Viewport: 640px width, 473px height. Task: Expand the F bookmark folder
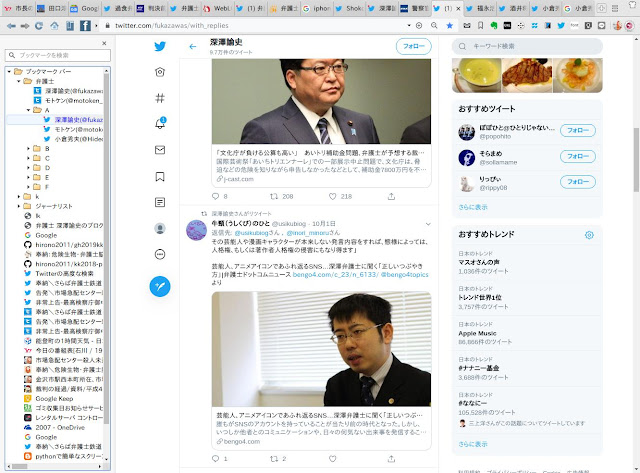pos(28,187)
